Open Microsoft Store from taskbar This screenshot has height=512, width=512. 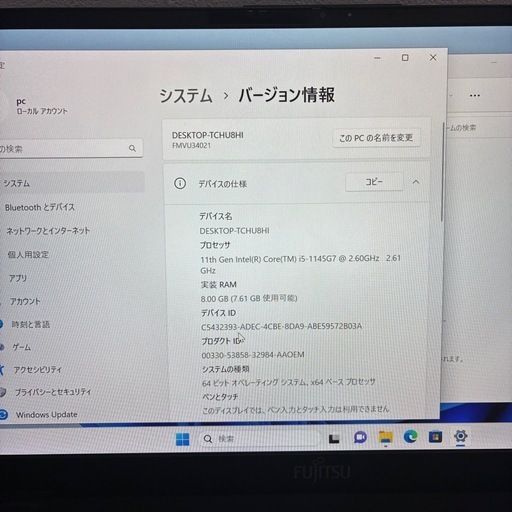pos(435,437)
